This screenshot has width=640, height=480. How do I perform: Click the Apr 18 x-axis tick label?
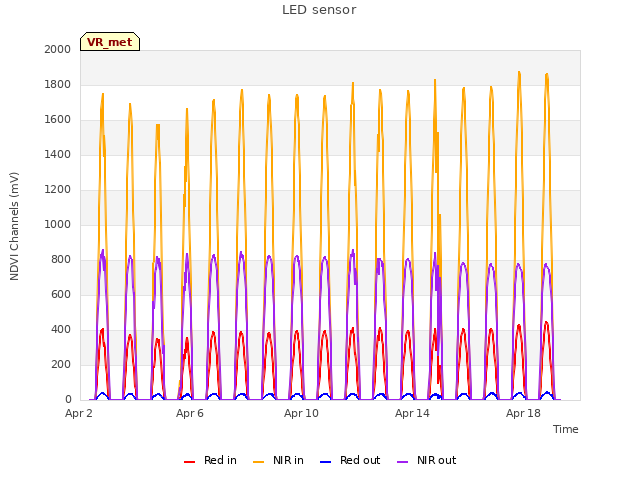pos(523,413)
